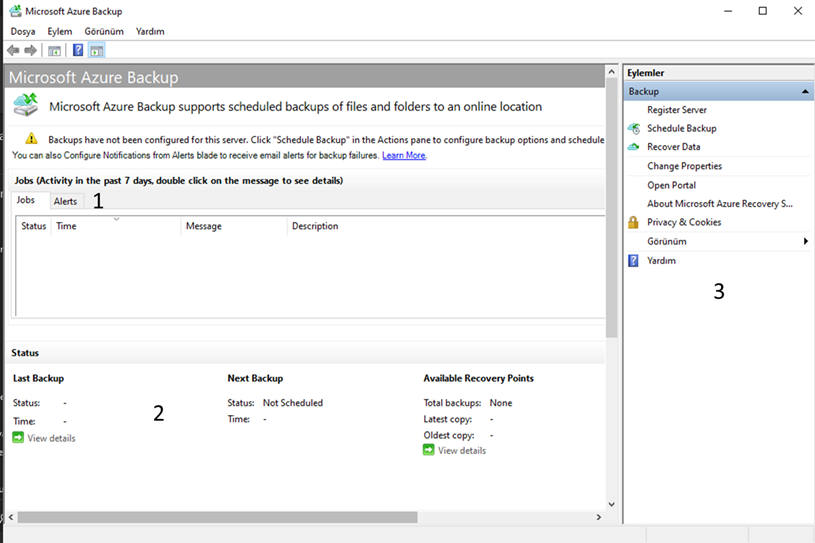Open View details under Available Recovery Points
Image resolution: width=815 pixels, height=543 pixels.
pyautogui.click(x=462, y=451)
